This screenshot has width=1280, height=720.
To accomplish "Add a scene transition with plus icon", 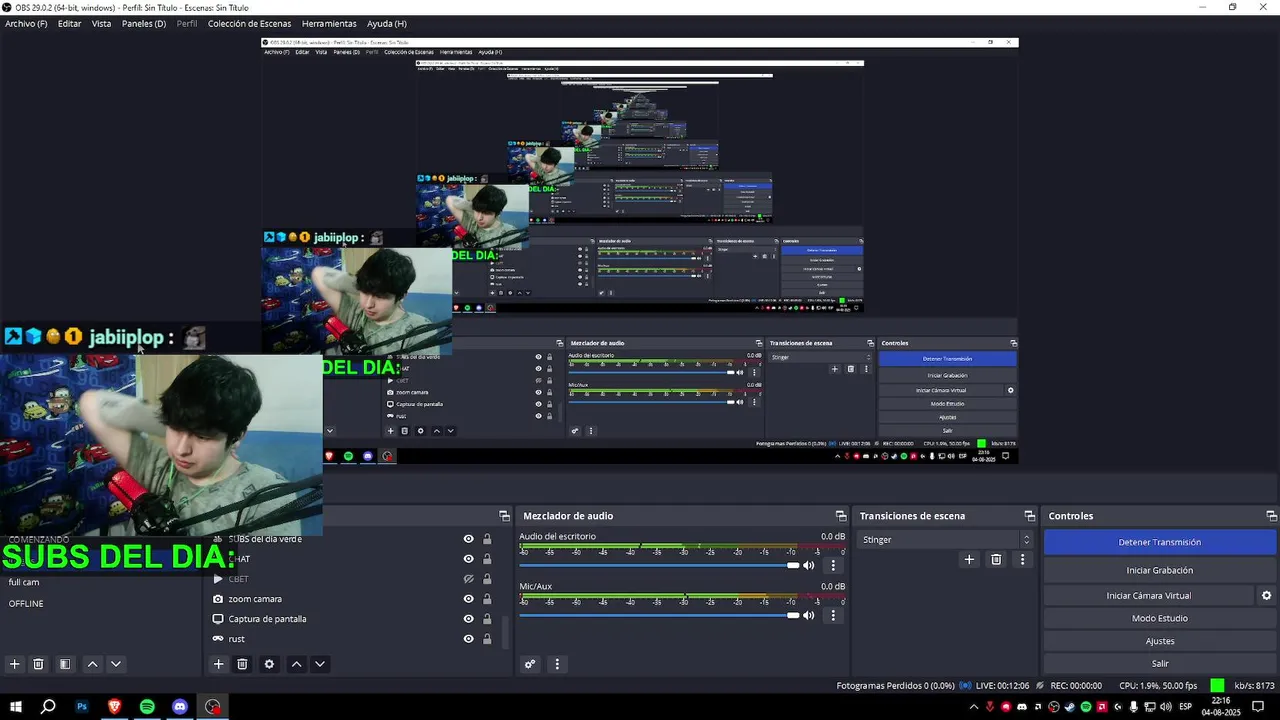I will click(x=968, y=559).
